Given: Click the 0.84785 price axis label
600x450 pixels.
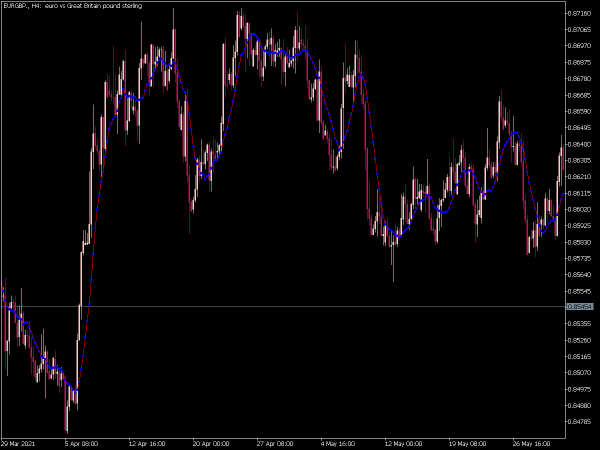Looking at the screenshot, I should 579,422.
